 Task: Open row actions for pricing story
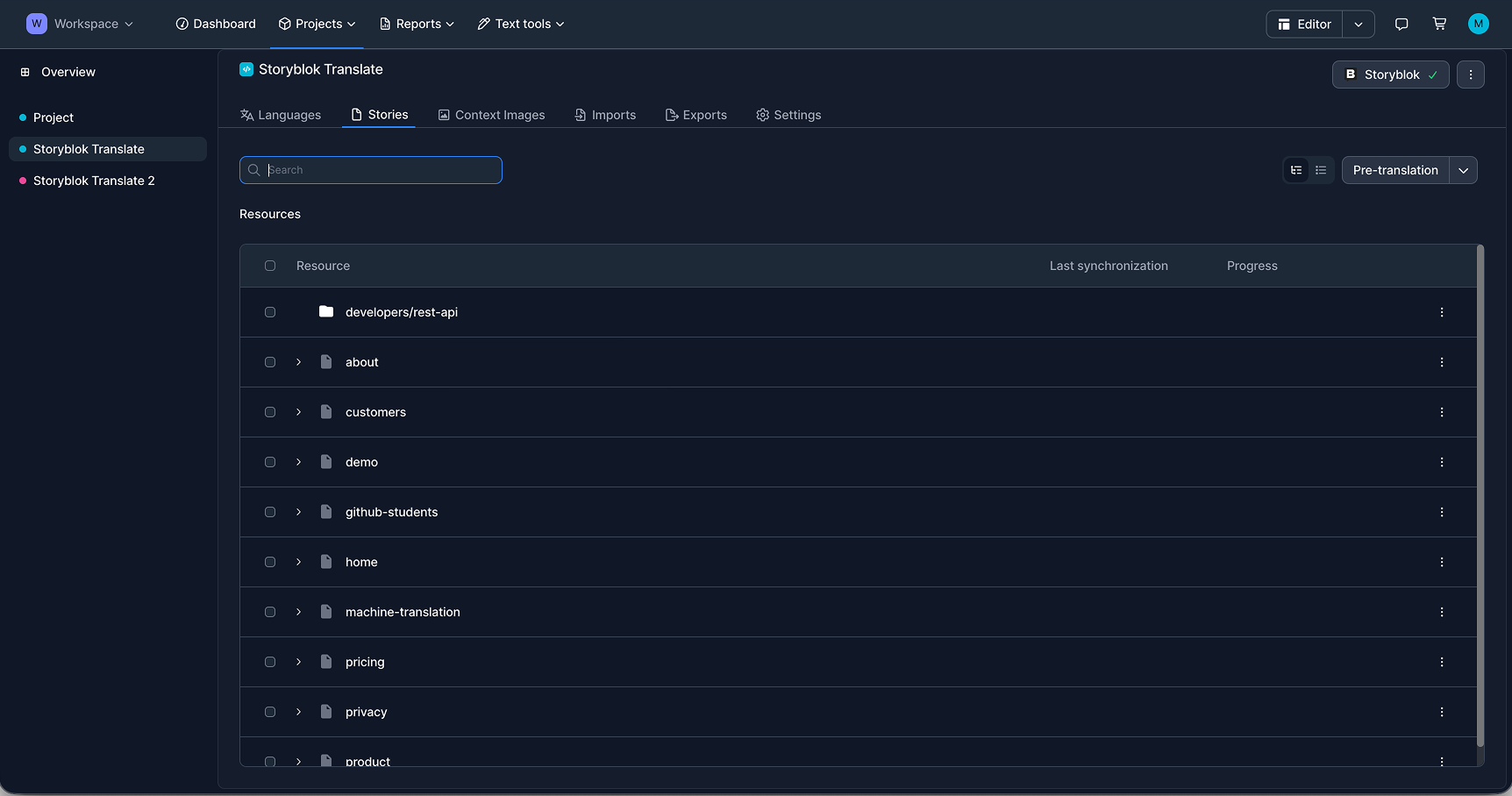pos(1441,662)
